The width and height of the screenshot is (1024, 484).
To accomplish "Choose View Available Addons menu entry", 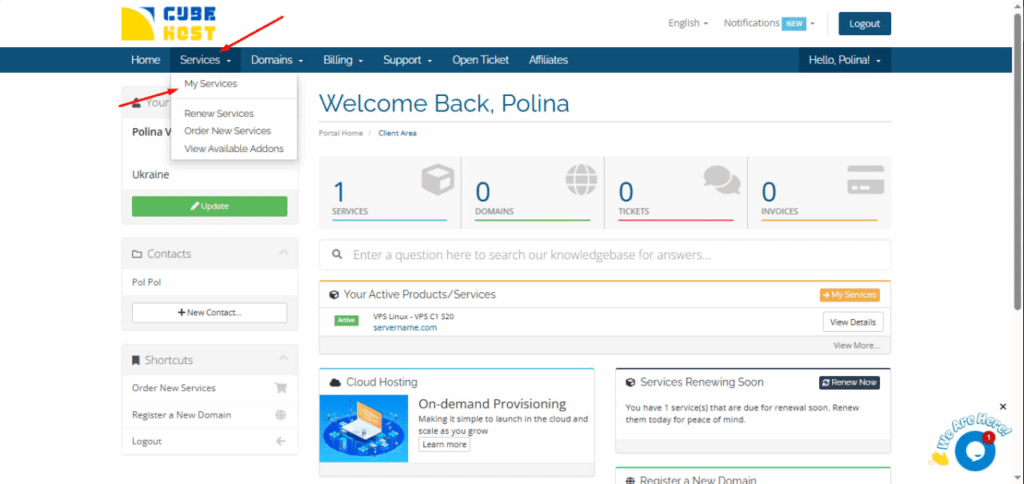I will coord(234,148).
